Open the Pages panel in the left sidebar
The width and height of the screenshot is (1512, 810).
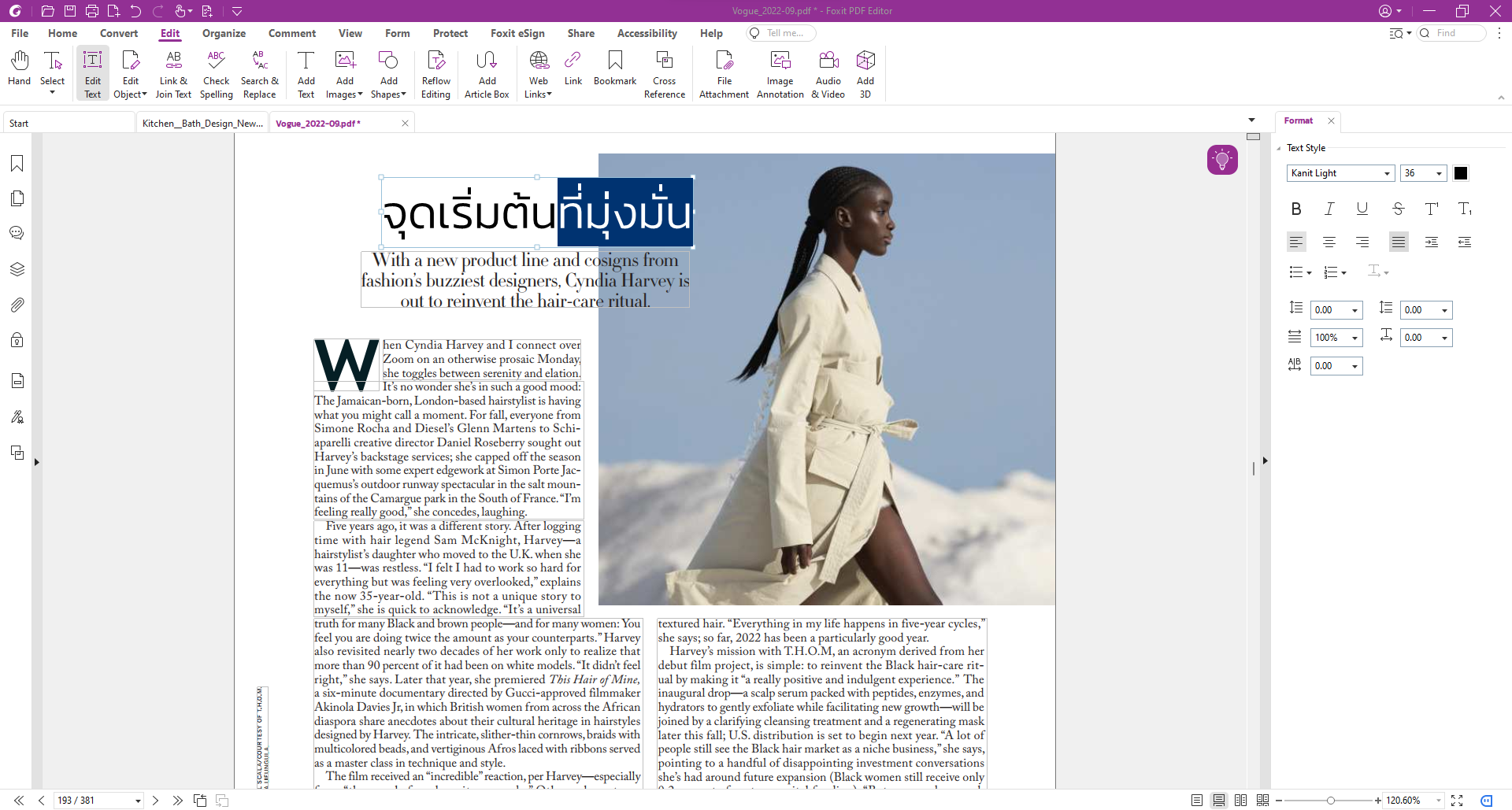point(17,198)
